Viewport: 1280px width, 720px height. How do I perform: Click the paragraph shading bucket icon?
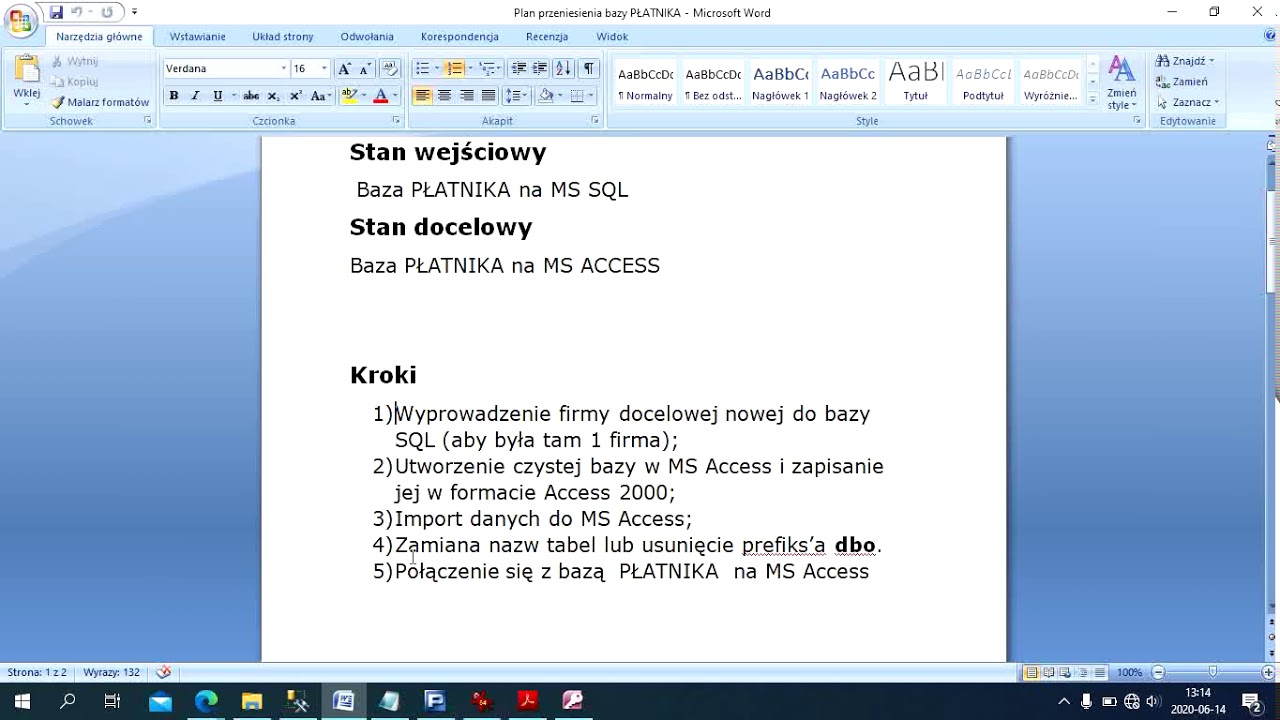tap(545, 96)
